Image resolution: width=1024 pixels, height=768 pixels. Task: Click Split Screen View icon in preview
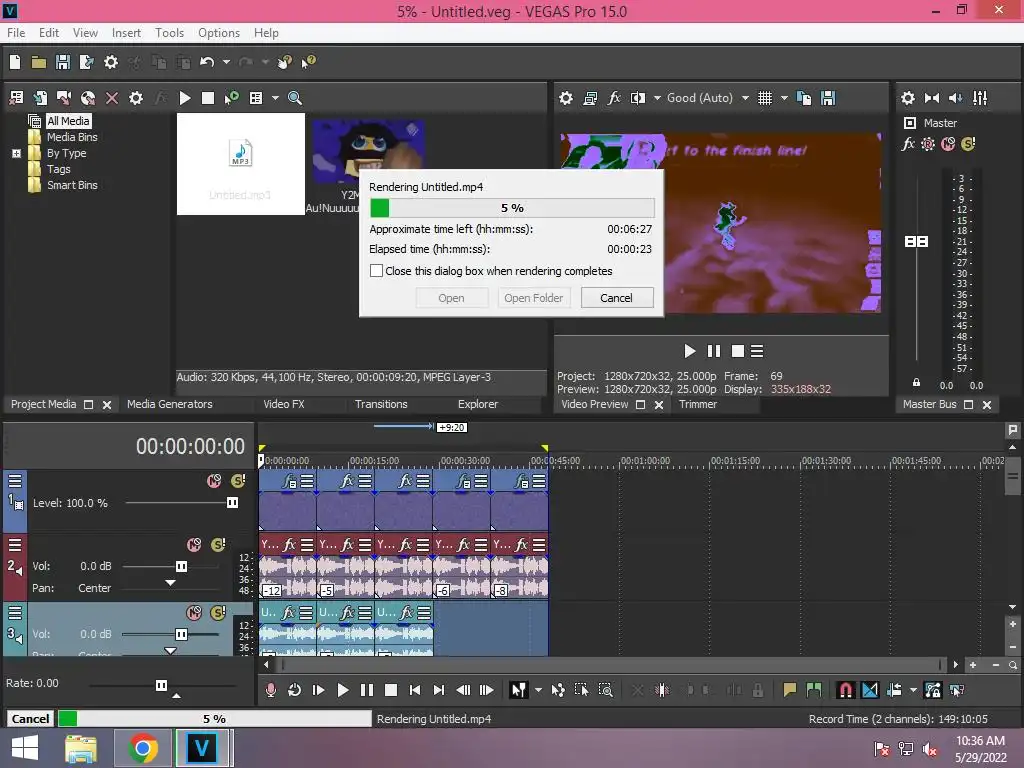click(x=637, y=98)
